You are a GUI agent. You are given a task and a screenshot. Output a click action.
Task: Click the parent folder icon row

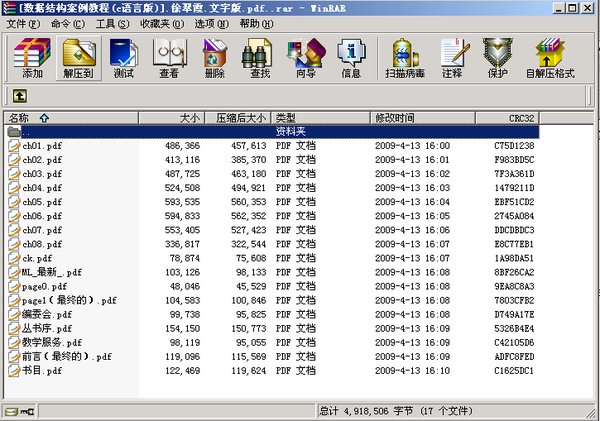(14, 132)
